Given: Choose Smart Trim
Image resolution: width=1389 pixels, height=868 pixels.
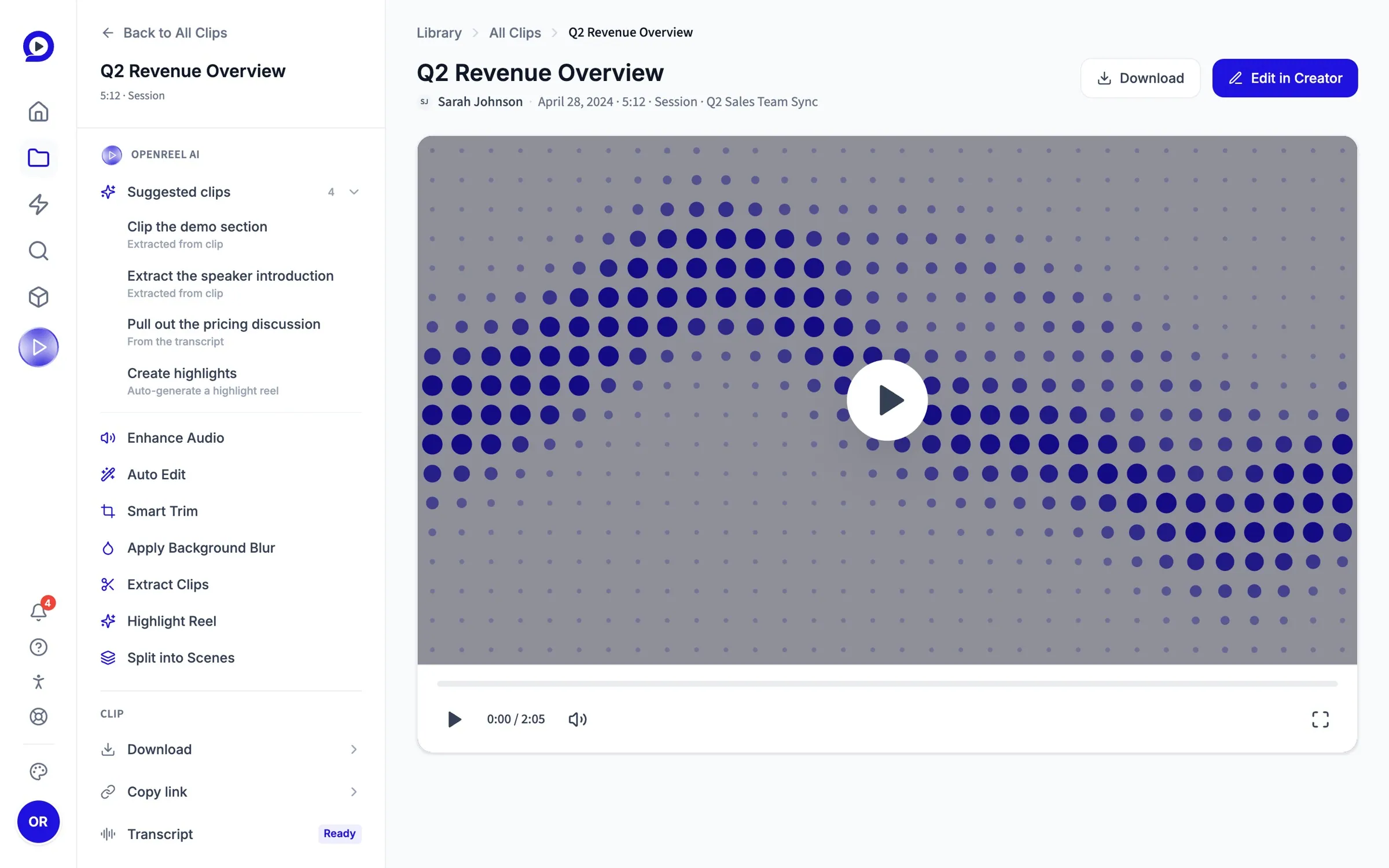Looking at the screenshot, I should pyautogui.click(x=230, y=511).
